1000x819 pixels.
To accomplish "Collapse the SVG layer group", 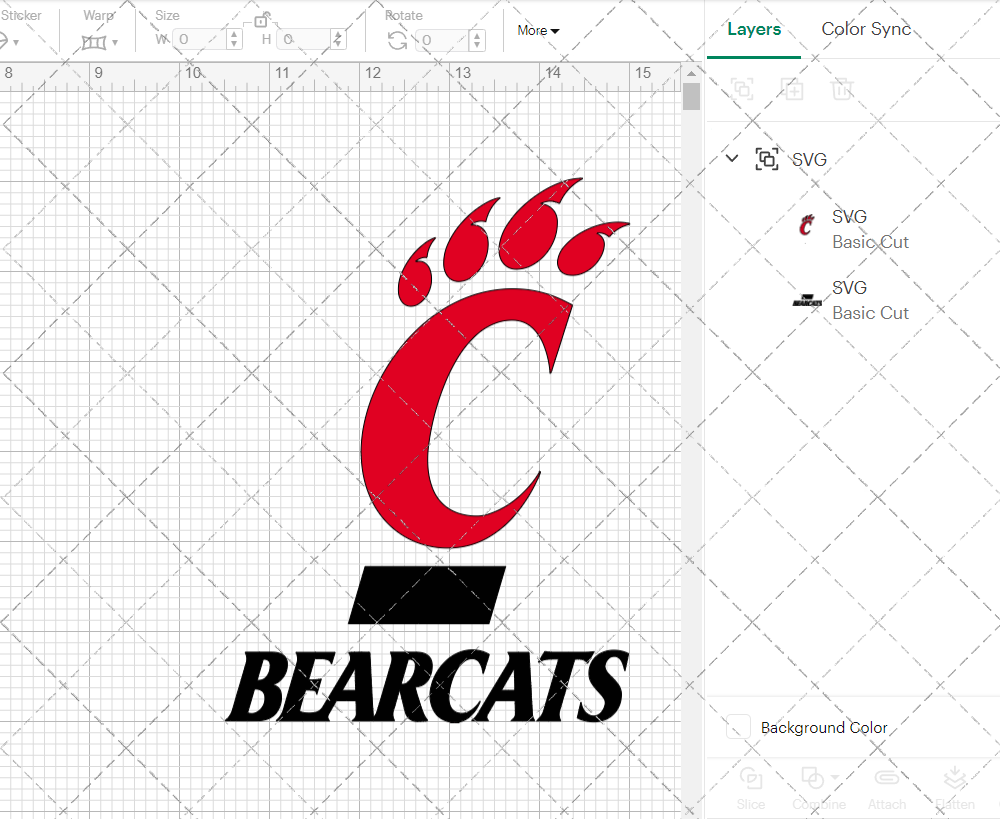I will point(731,158).
